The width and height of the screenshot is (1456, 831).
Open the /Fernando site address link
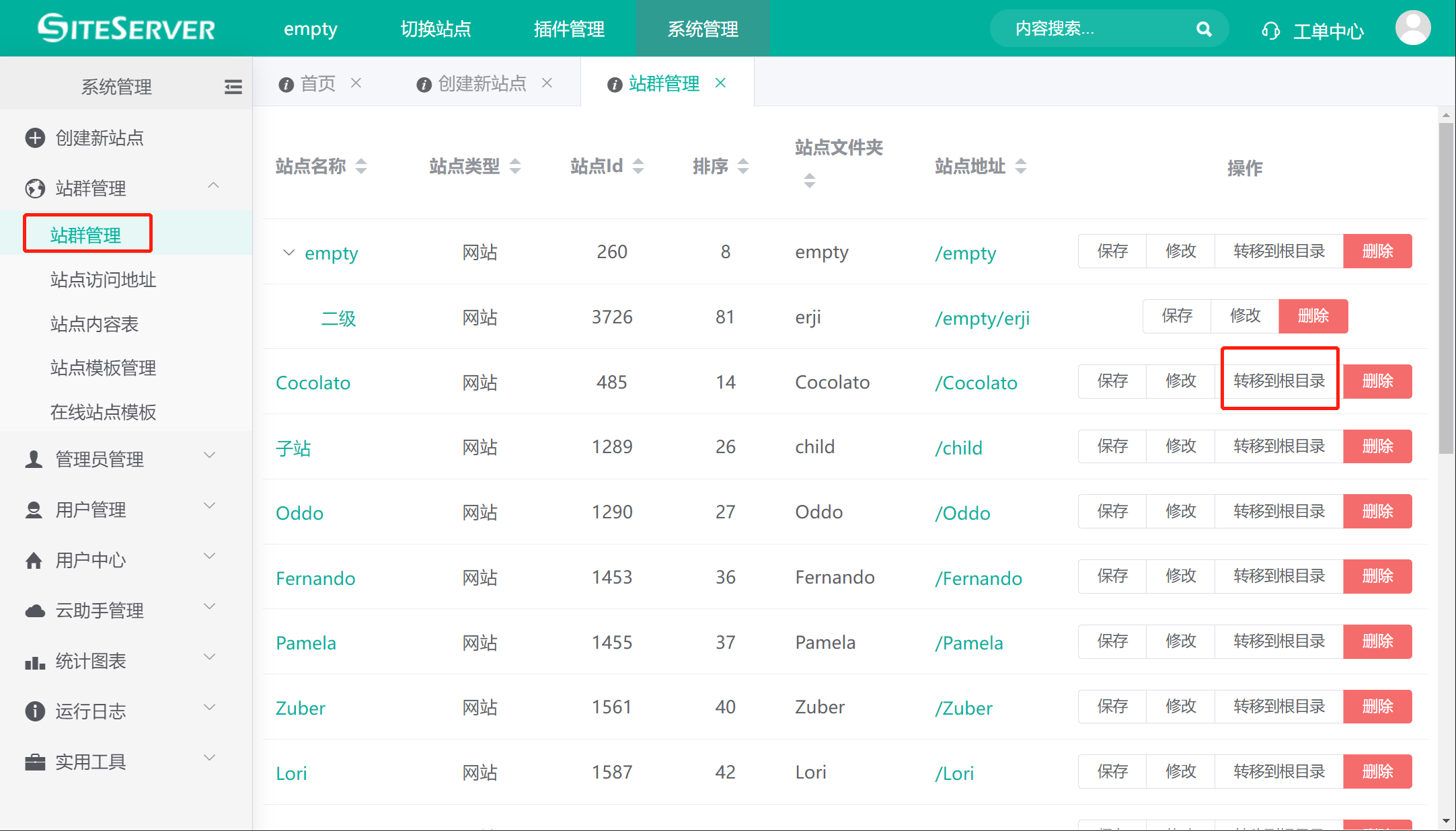pyautogui.click(x=979, y=578)
